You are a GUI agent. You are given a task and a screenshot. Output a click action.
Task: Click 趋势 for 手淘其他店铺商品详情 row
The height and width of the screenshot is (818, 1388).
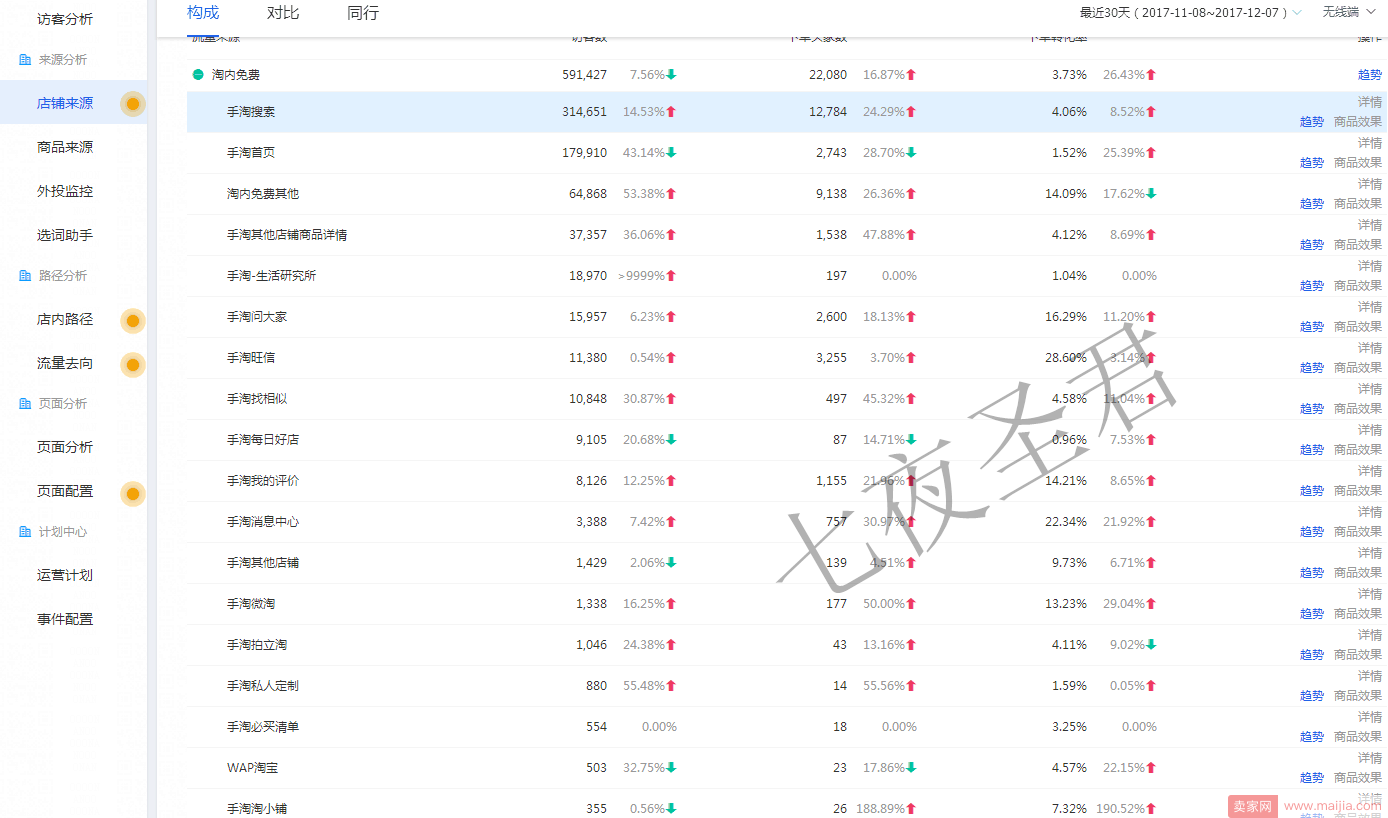(x=1312, y=245)
